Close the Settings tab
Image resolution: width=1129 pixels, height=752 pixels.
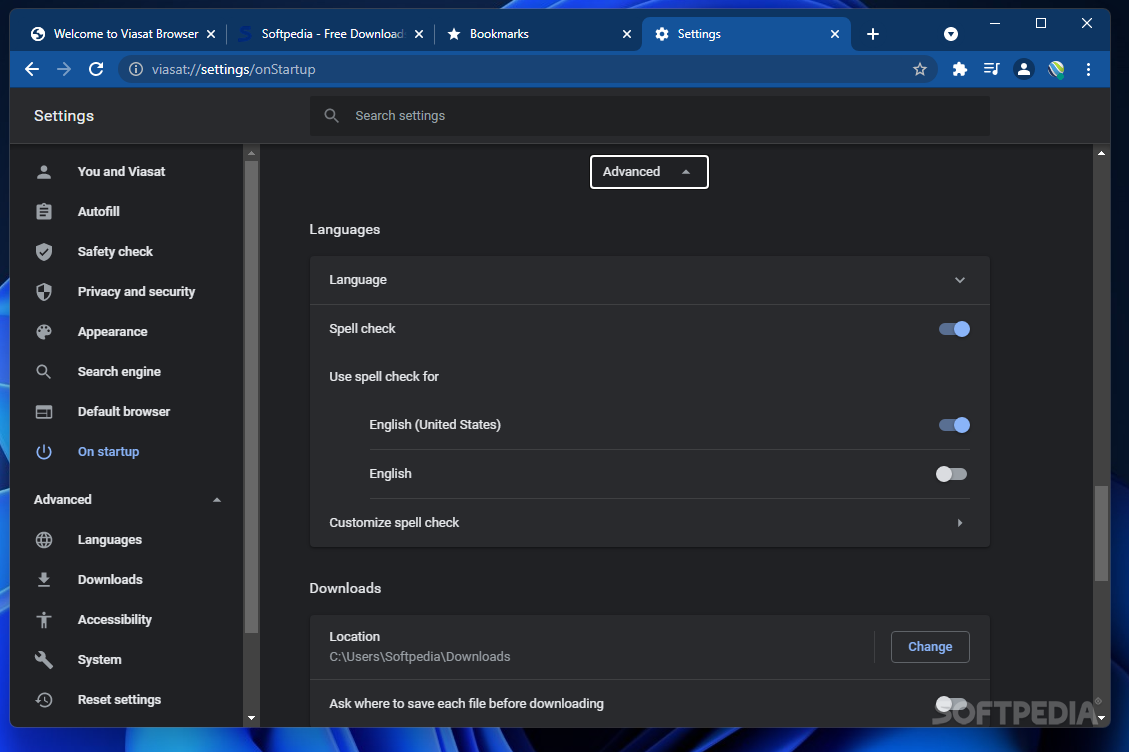(x=835, y=34)
